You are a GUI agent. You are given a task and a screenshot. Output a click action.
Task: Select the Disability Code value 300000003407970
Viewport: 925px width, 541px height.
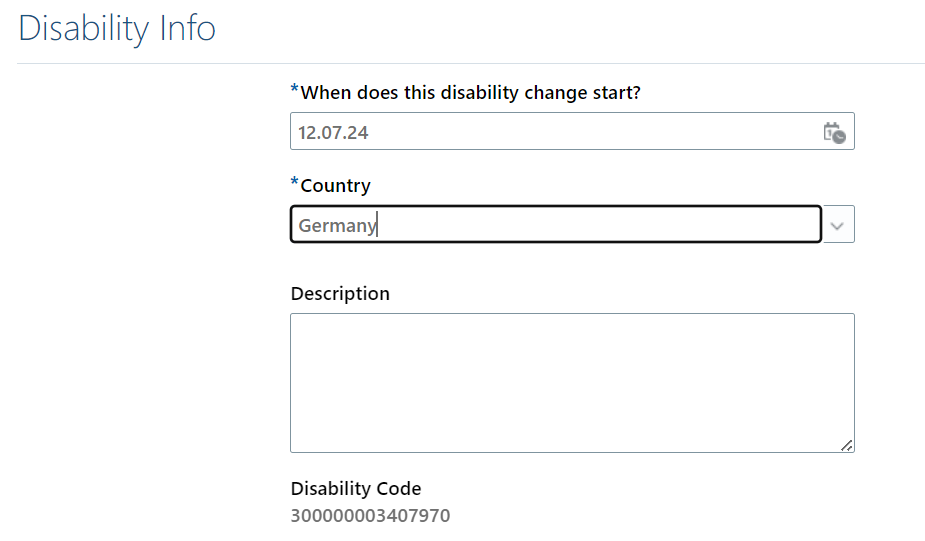tap(370, 516)
